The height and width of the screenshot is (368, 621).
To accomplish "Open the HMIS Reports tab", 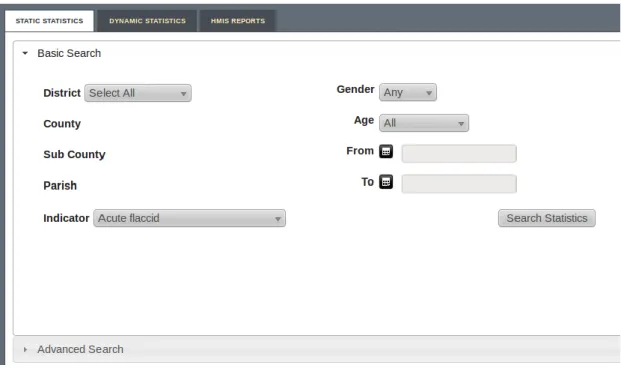I will coord(238,21).
